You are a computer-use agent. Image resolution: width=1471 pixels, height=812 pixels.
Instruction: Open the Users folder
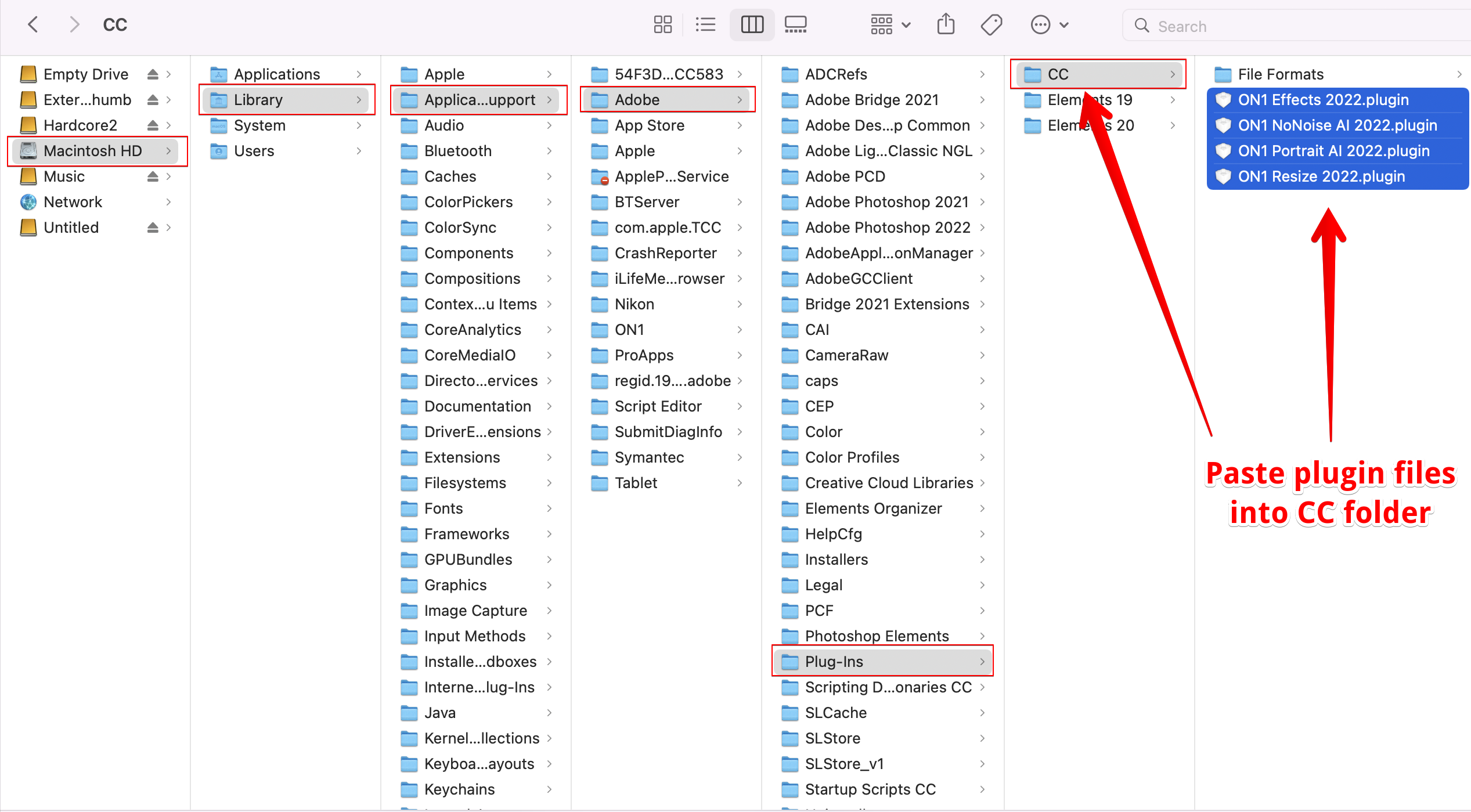tap(254, 151)
